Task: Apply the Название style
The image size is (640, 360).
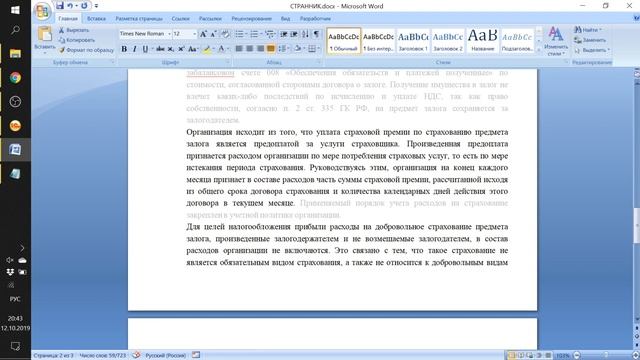Action: [482, 40]
